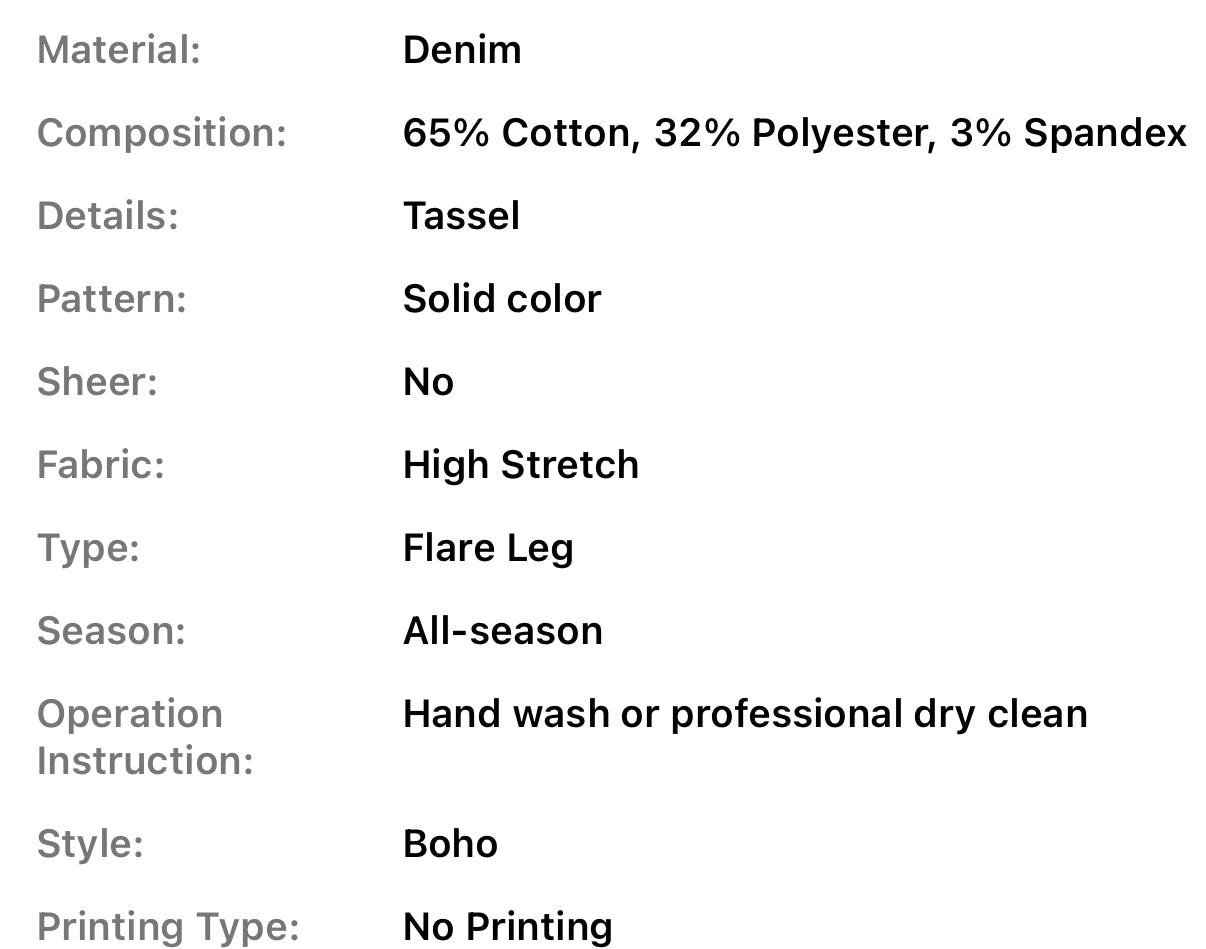The image size is (1206, 949).
Task: Click the Operation Instruction label
Action: (145, 737)
